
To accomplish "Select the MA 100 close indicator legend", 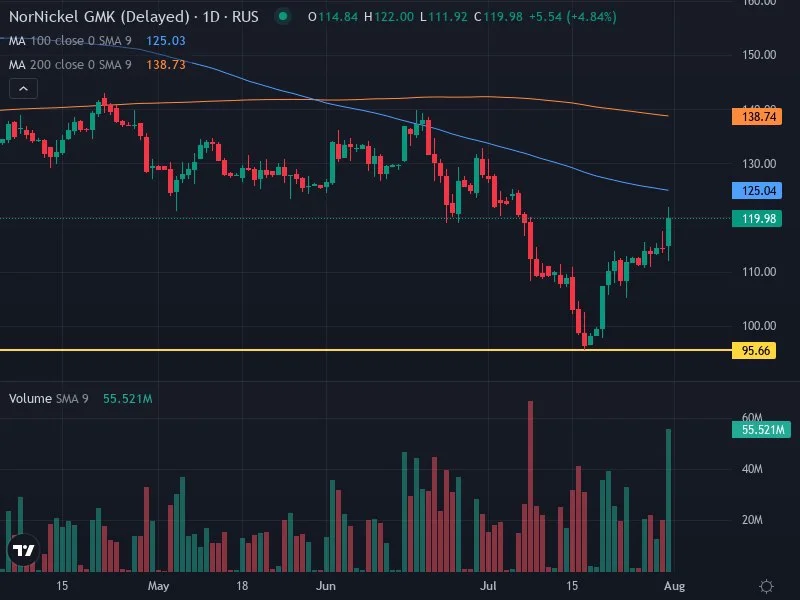I will [x=70, y=41].
